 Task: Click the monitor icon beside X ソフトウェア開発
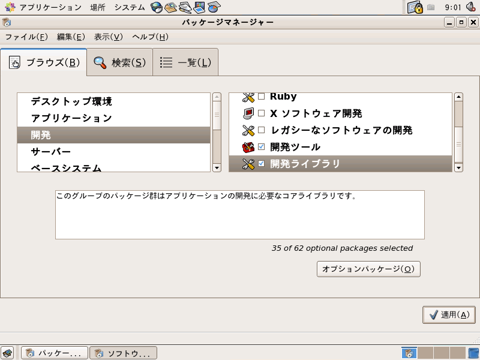(248, 113)
